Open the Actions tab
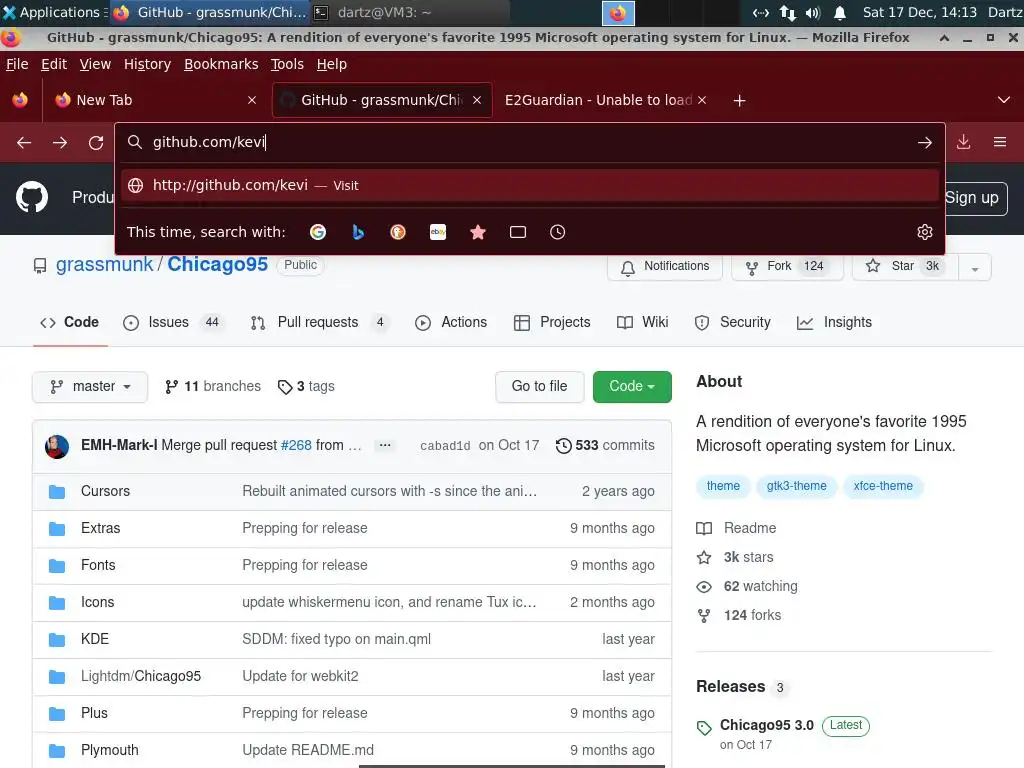 [x=451, y=323]
